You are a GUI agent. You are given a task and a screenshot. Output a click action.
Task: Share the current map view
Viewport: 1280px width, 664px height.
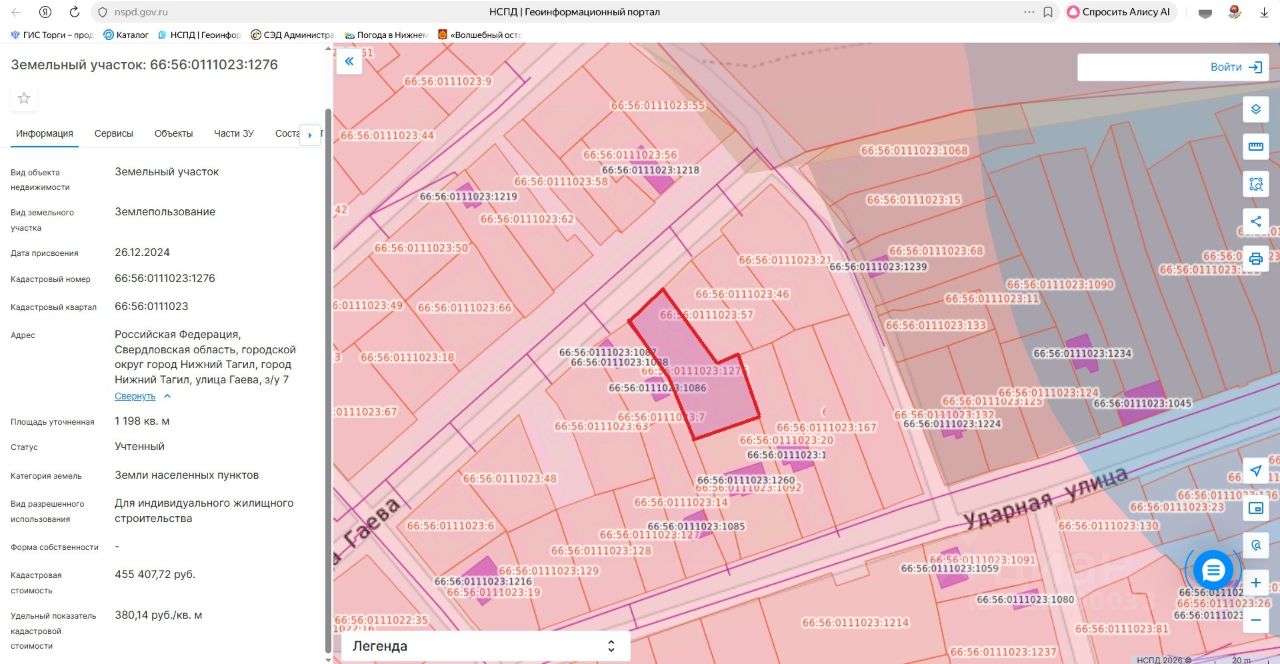[1256, 221]
